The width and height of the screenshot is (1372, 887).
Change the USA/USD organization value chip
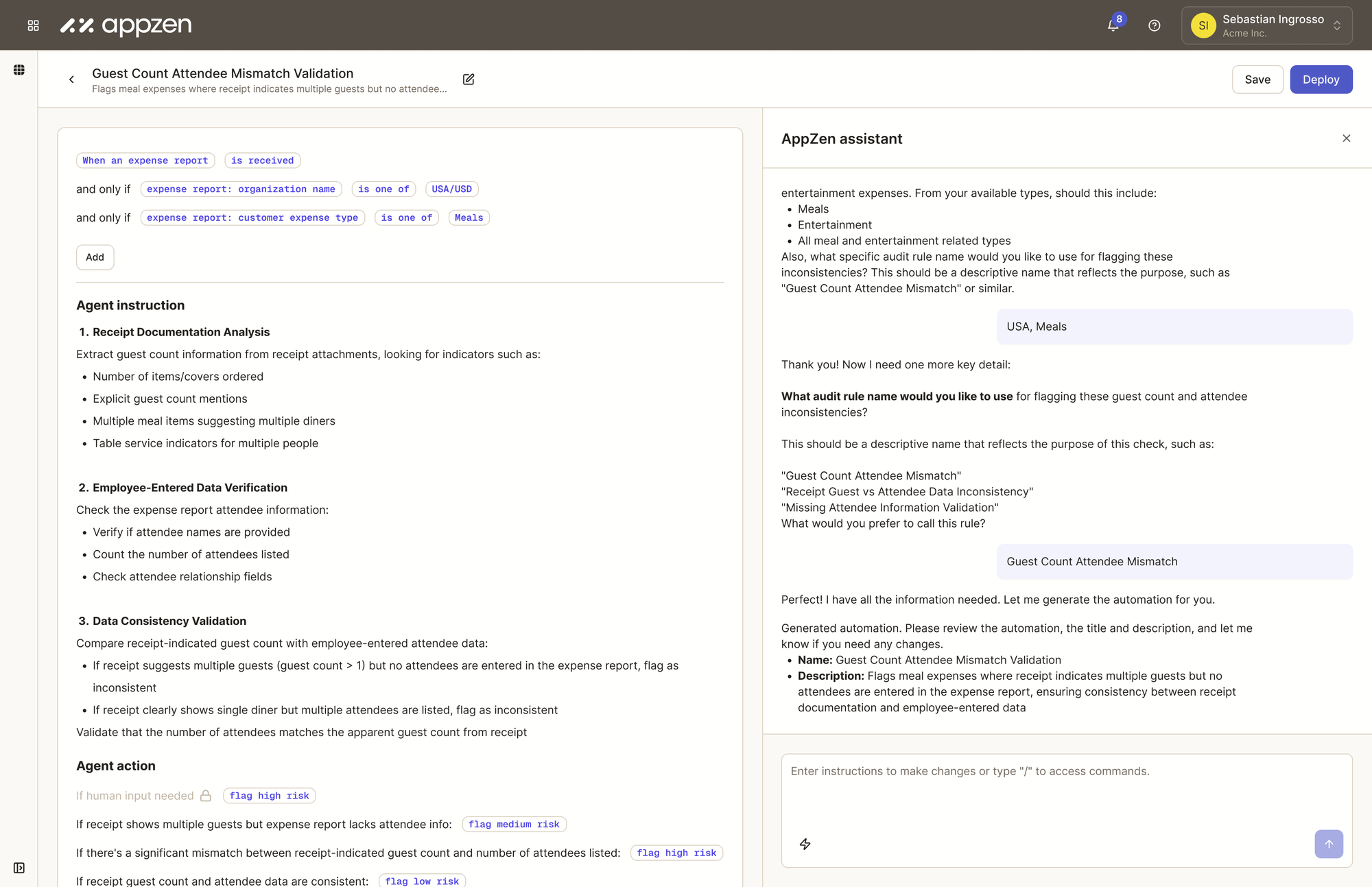(x=451, y=189)
